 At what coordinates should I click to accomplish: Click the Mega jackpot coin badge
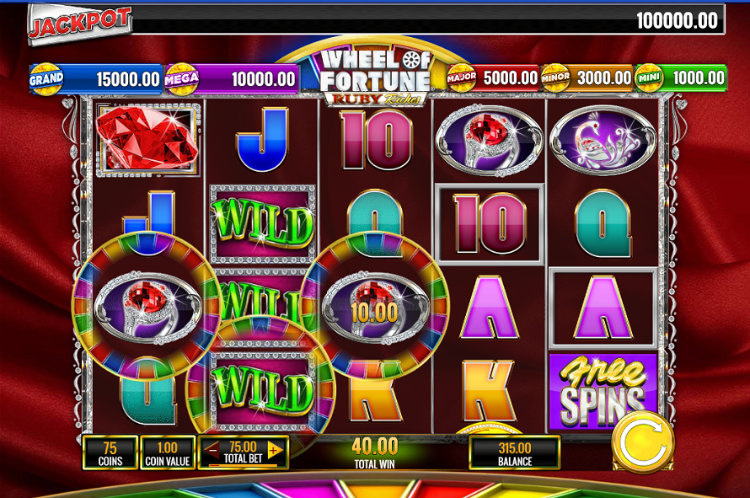181,79
